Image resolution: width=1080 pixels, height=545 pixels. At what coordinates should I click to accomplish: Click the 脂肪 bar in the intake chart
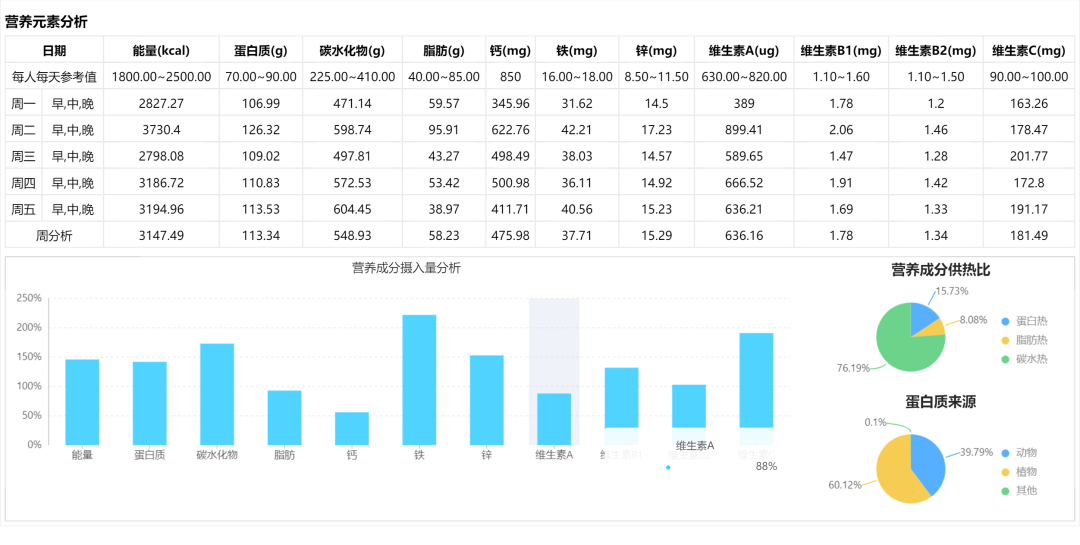(x=284, y=418)
